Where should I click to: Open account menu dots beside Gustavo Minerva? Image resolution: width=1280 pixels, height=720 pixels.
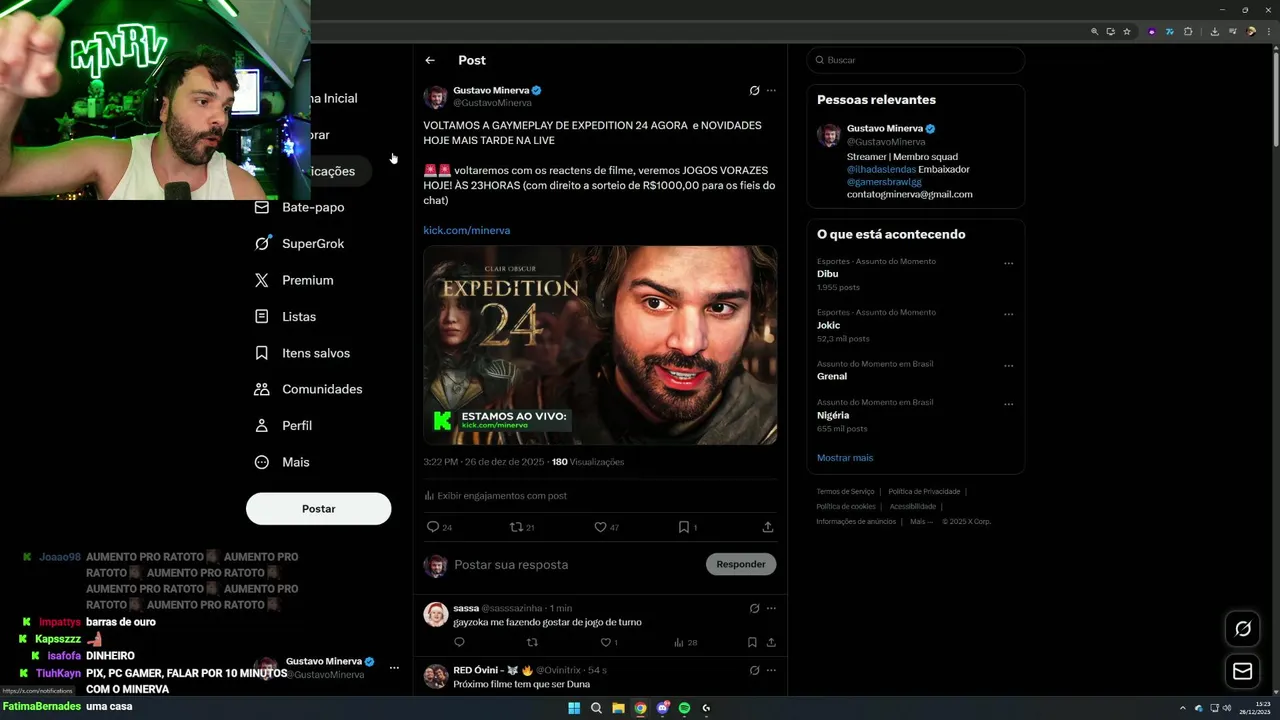[x=394, y=668]
